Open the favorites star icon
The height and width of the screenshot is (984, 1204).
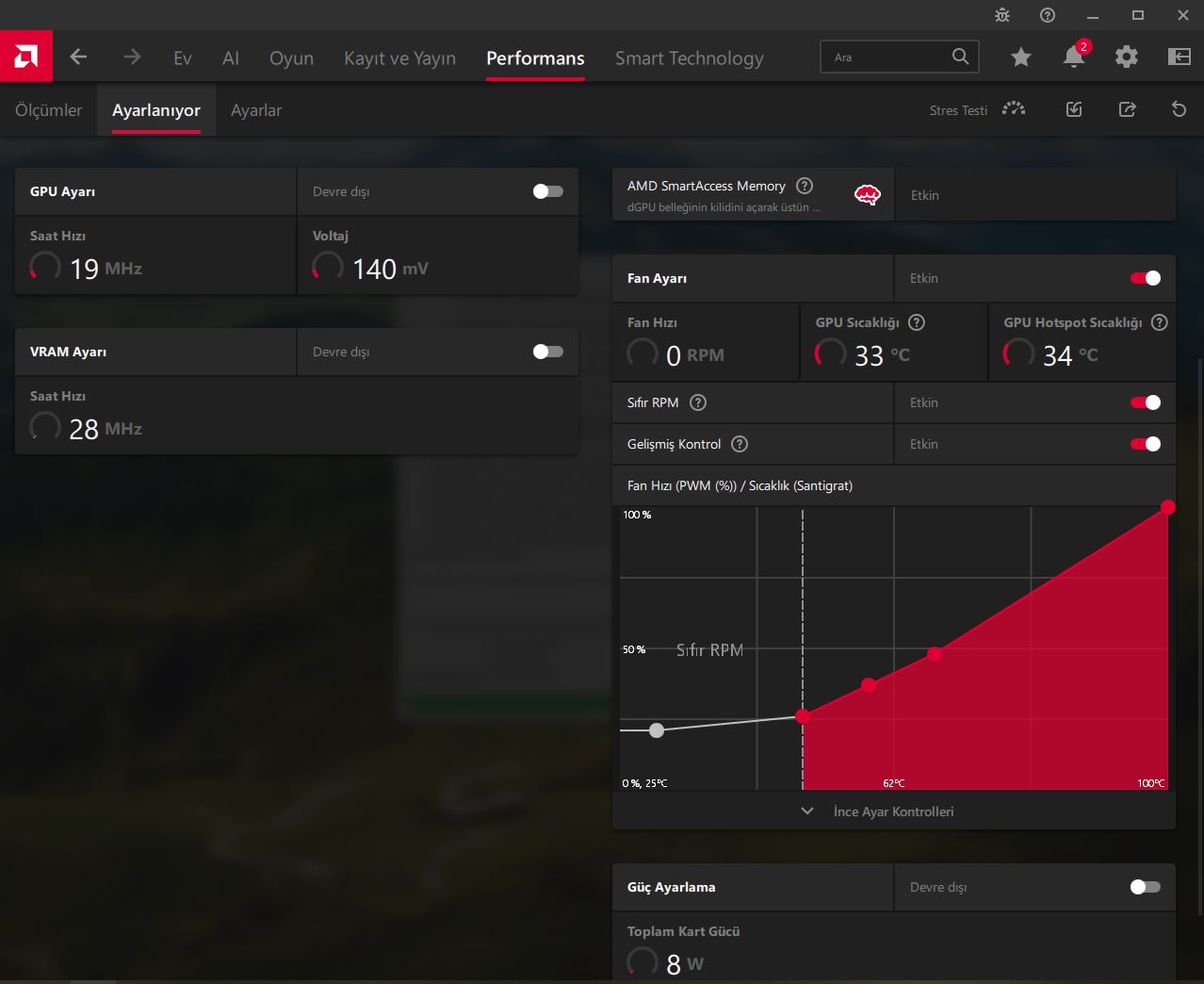1021,57
